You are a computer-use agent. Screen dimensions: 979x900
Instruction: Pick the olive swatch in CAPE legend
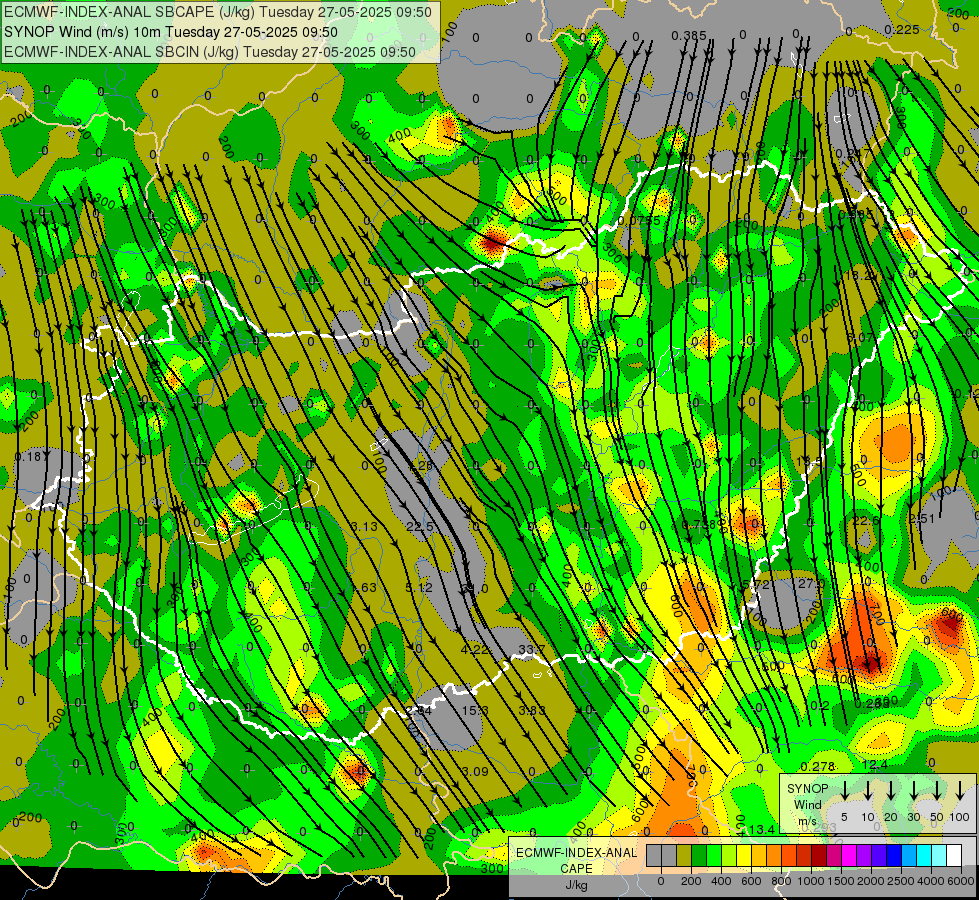[x=684, y=855]
